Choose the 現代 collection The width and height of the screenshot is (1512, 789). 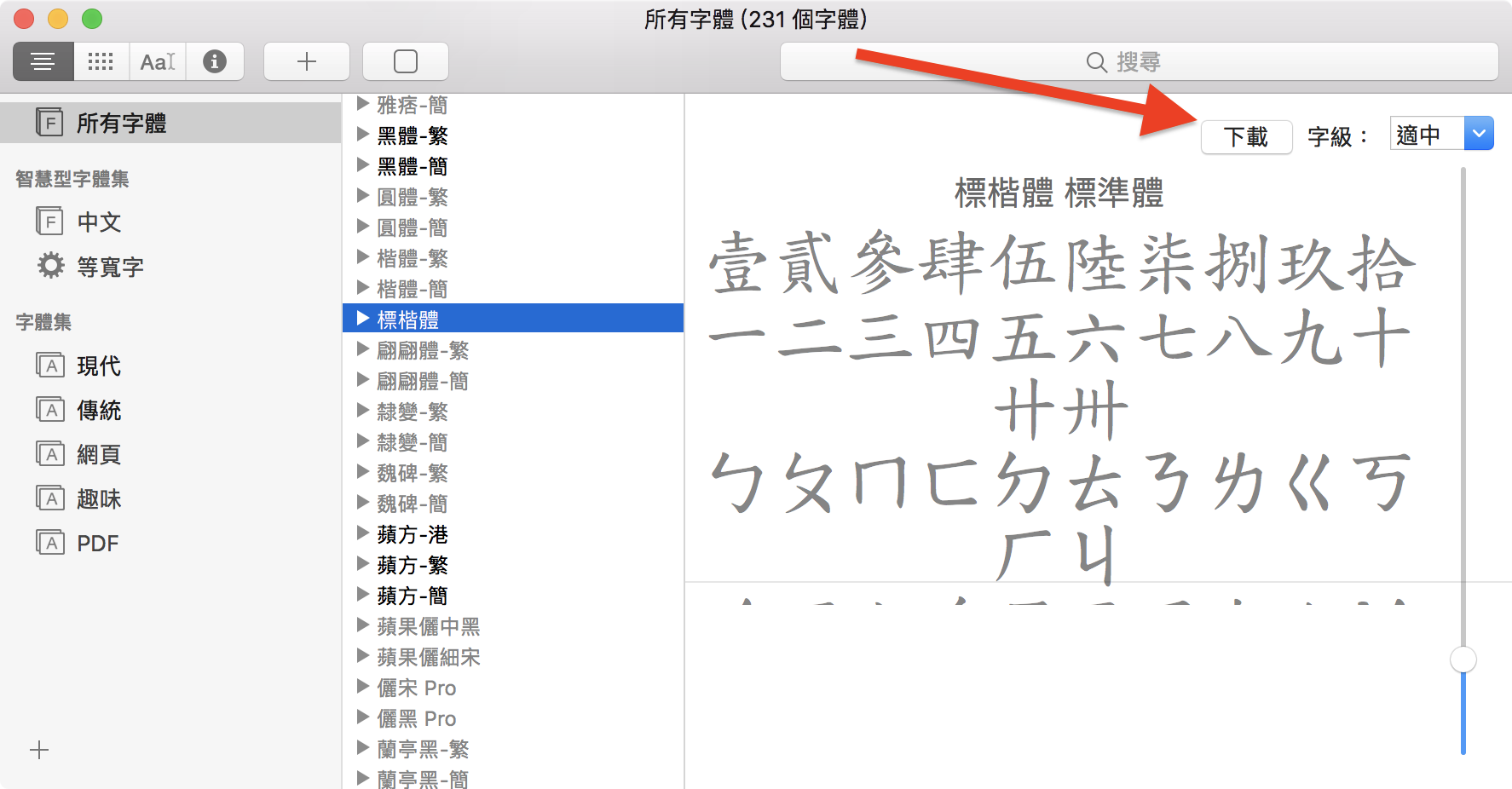tap(99, 366)
